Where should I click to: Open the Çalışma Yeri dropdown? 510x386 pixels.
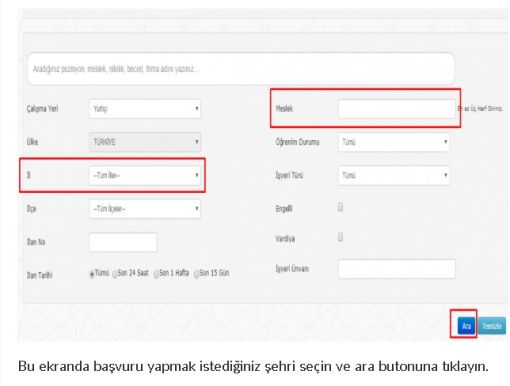point(145,109)
